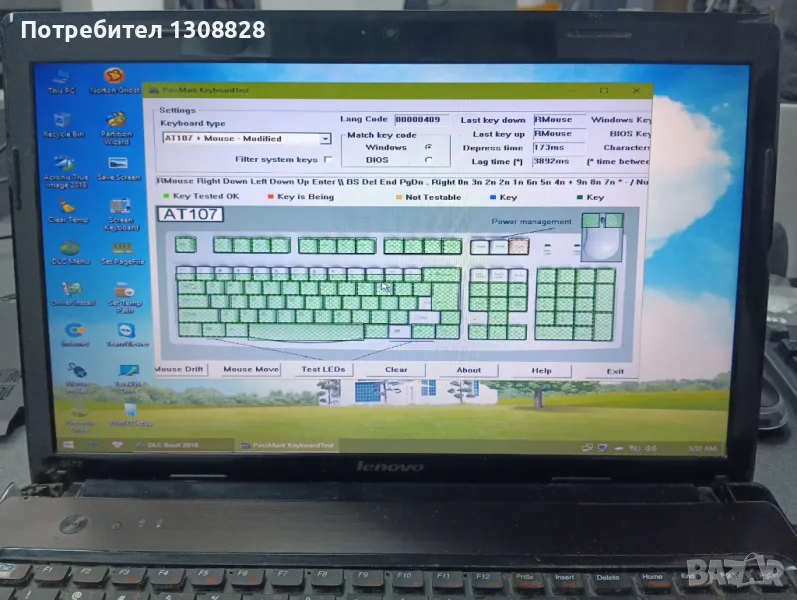
Task: Click the Save Screen desktop icon
Action: click(x=119, y=166)
